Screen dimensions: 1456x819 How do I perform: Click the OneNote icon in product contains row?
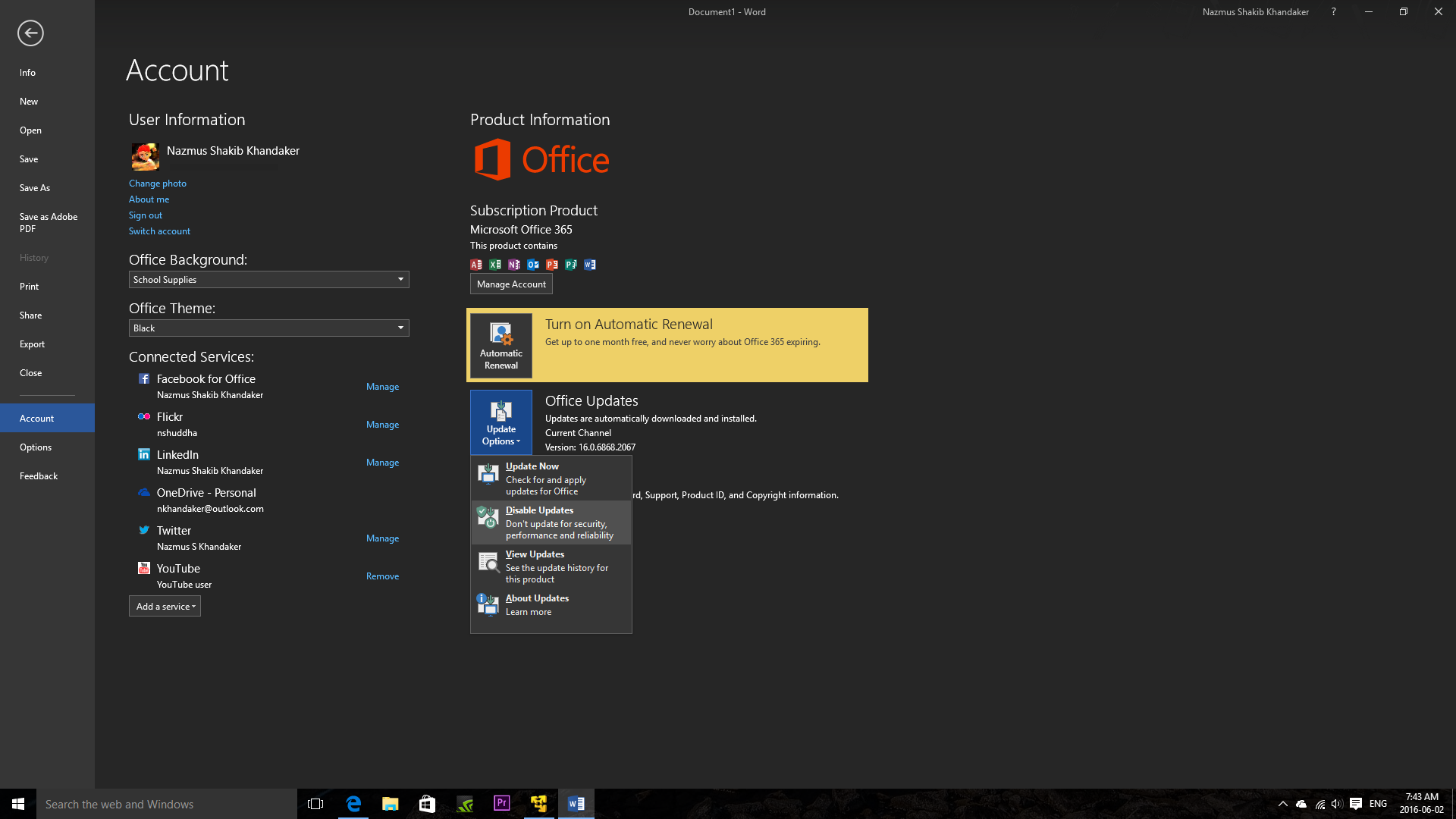click(x=514, y=265)
